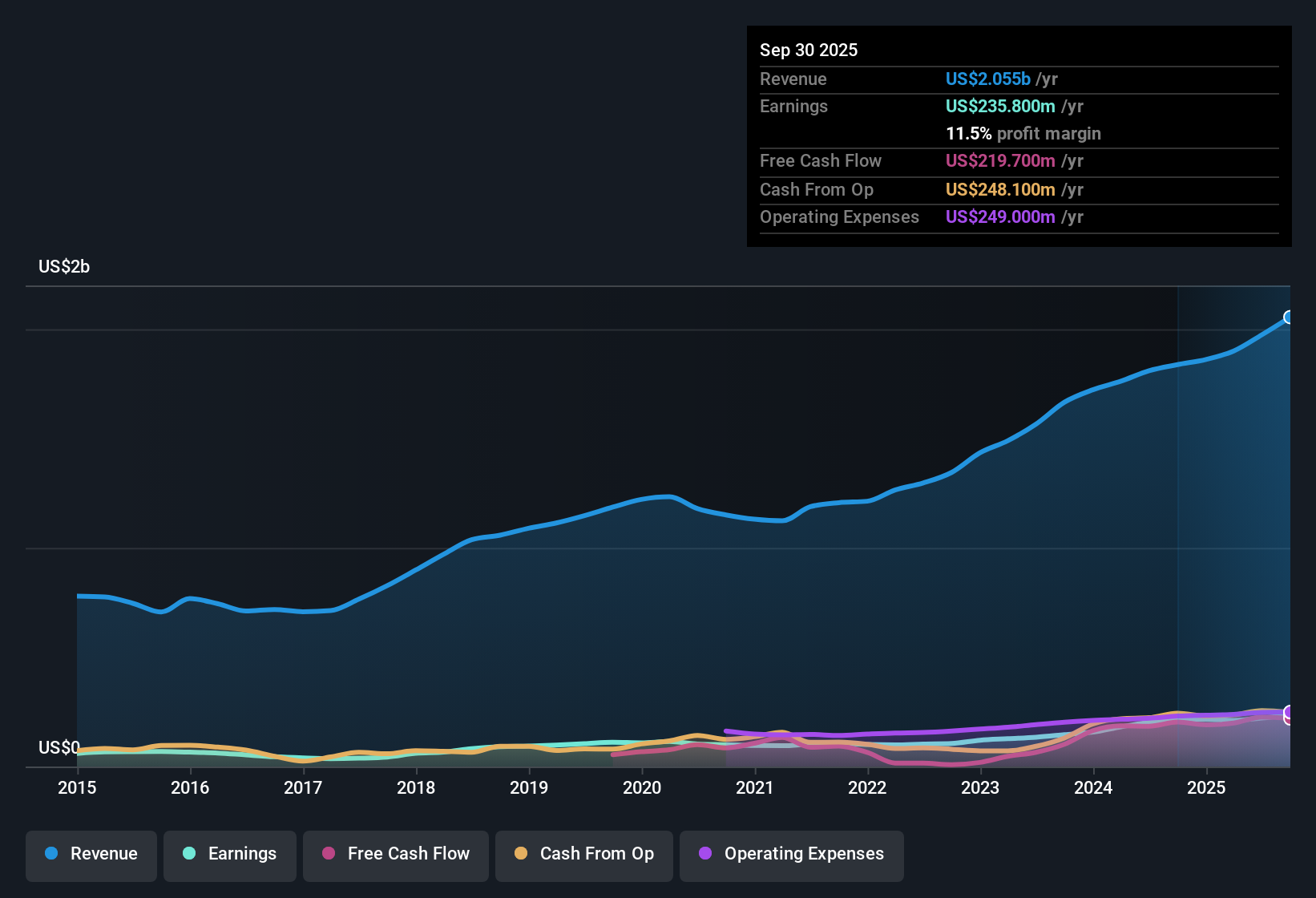
Task: Click the pink Free Cash Flow legend dot
Action: [328, 854]
